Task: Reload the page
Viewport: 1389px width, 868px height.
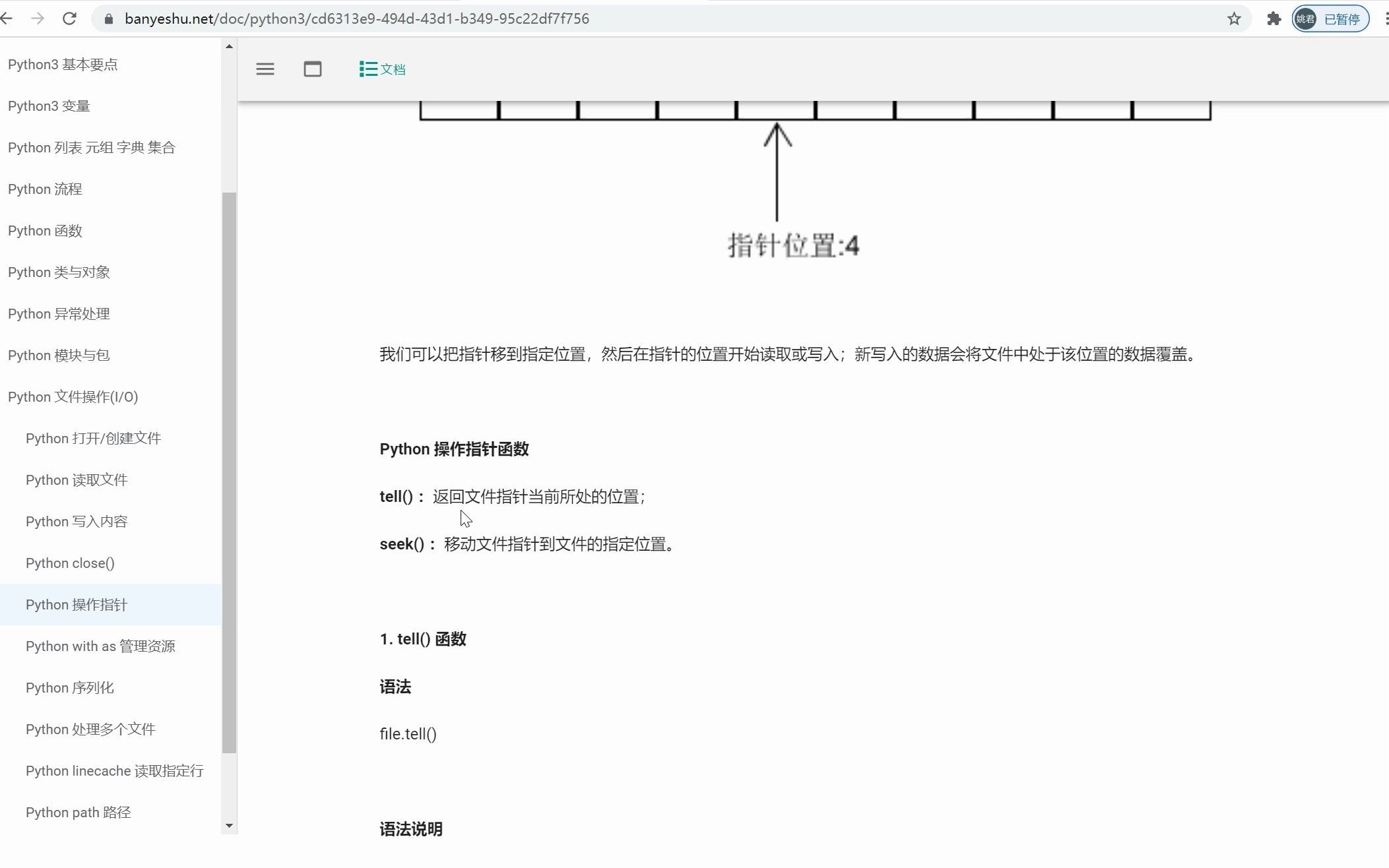Action: 69,18
